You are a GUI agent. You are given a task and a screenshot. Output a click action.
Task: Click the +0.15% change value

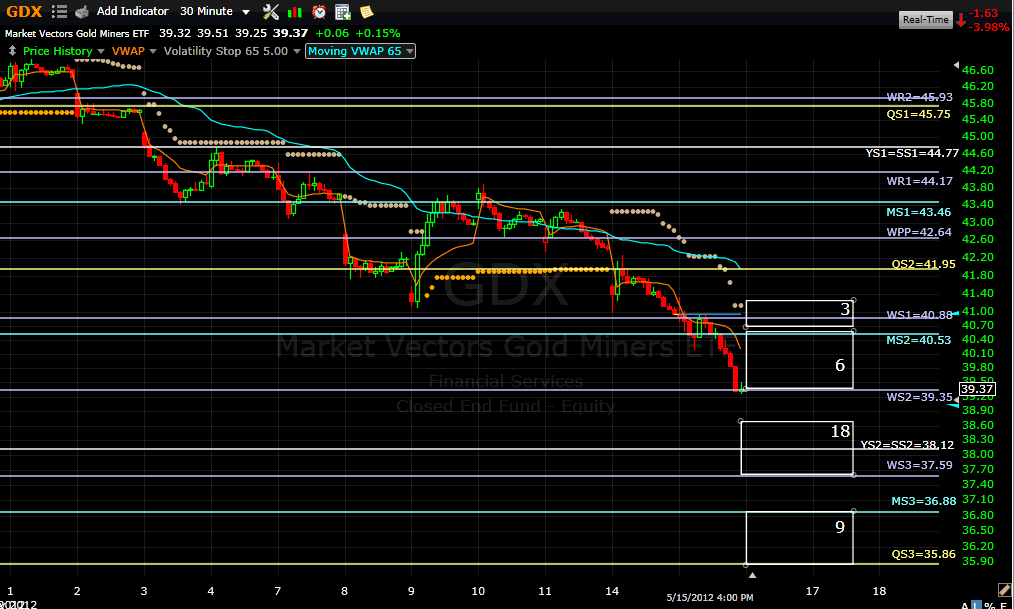(x=378, y=33)
